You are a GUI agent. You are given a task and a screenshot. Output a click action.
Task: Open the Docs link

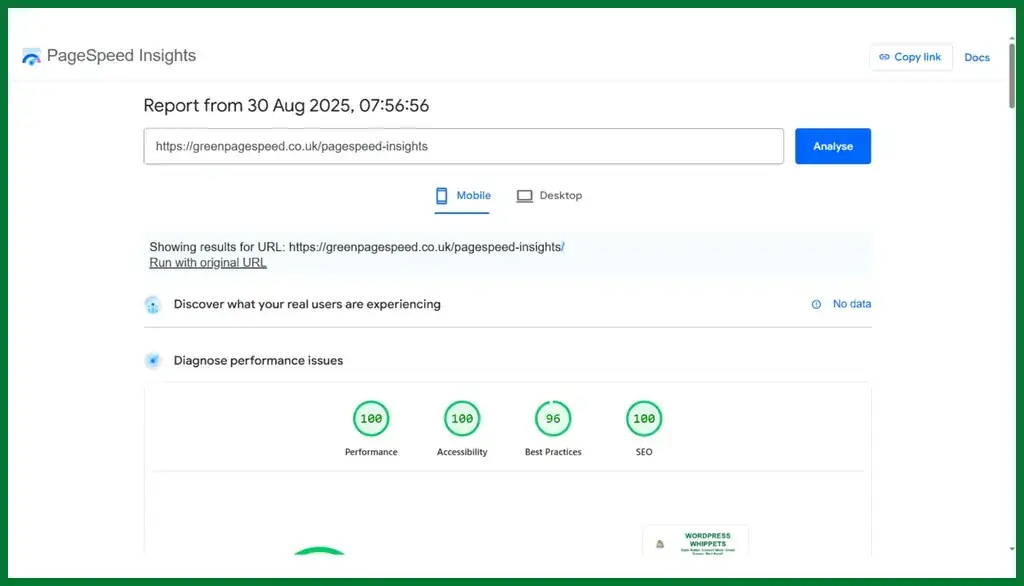click(976, 57)
